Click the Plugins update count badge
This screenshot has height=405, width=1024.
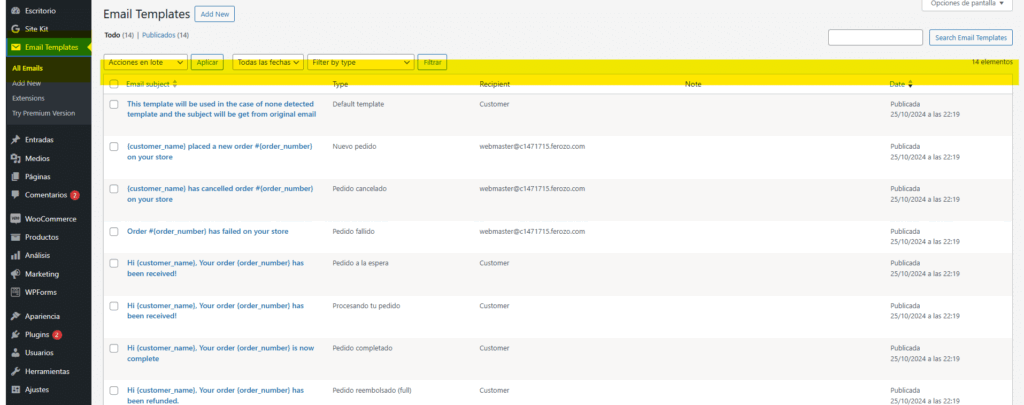[x=57, y=334]
